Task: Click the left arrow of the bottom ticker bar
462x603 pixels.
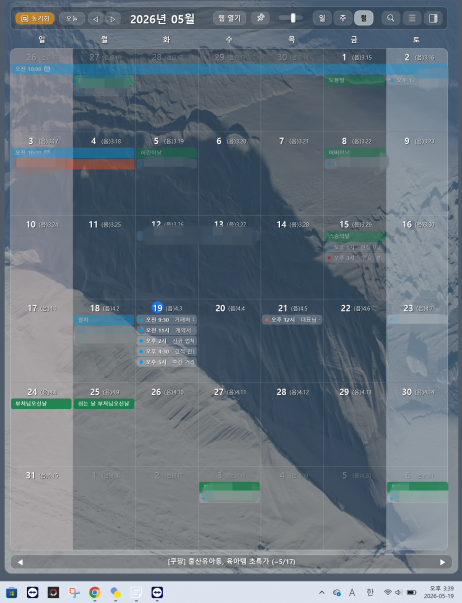Action: coord(20,562)
